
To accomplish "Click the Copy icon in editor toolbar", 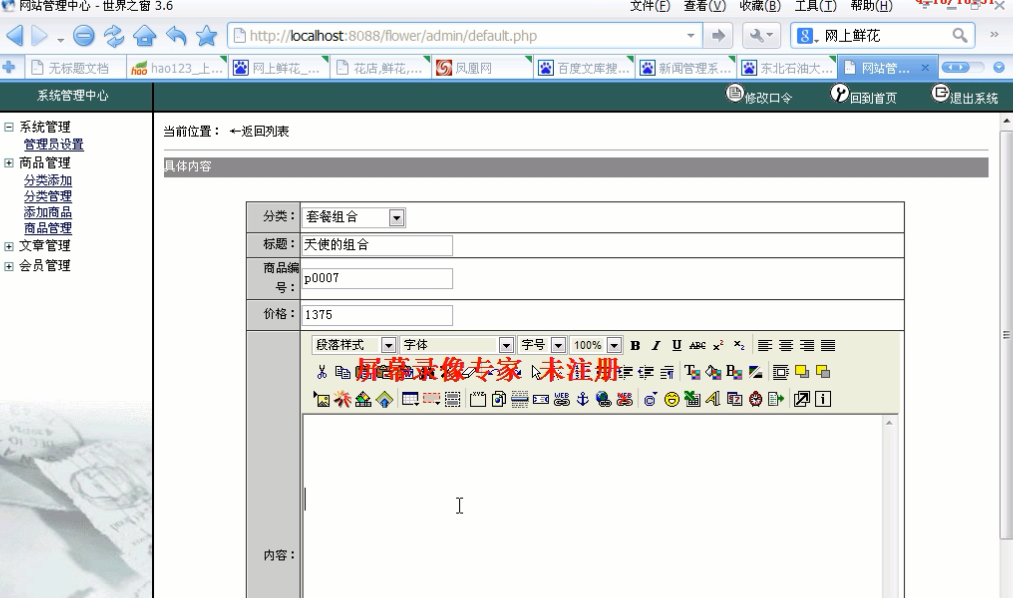I will pos(342,372).
